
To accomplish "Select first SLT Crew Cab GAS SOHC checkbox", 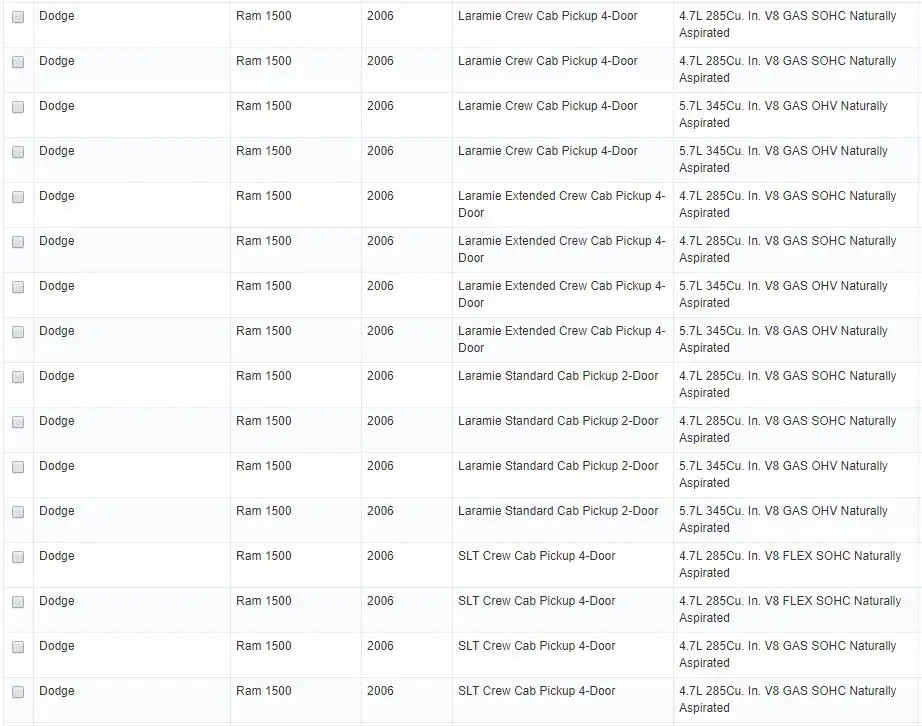I will (18, 647).
